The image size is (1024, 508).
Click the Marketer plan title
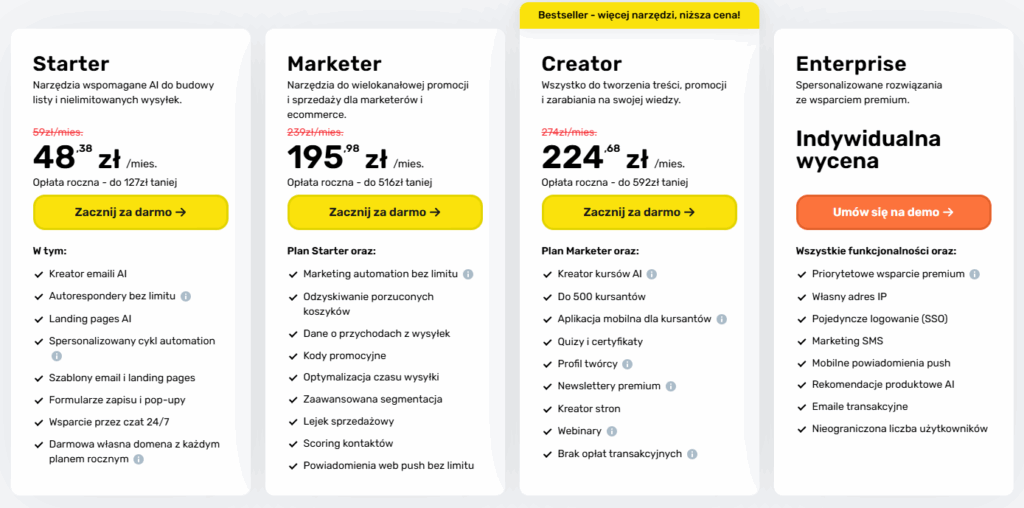334,64
